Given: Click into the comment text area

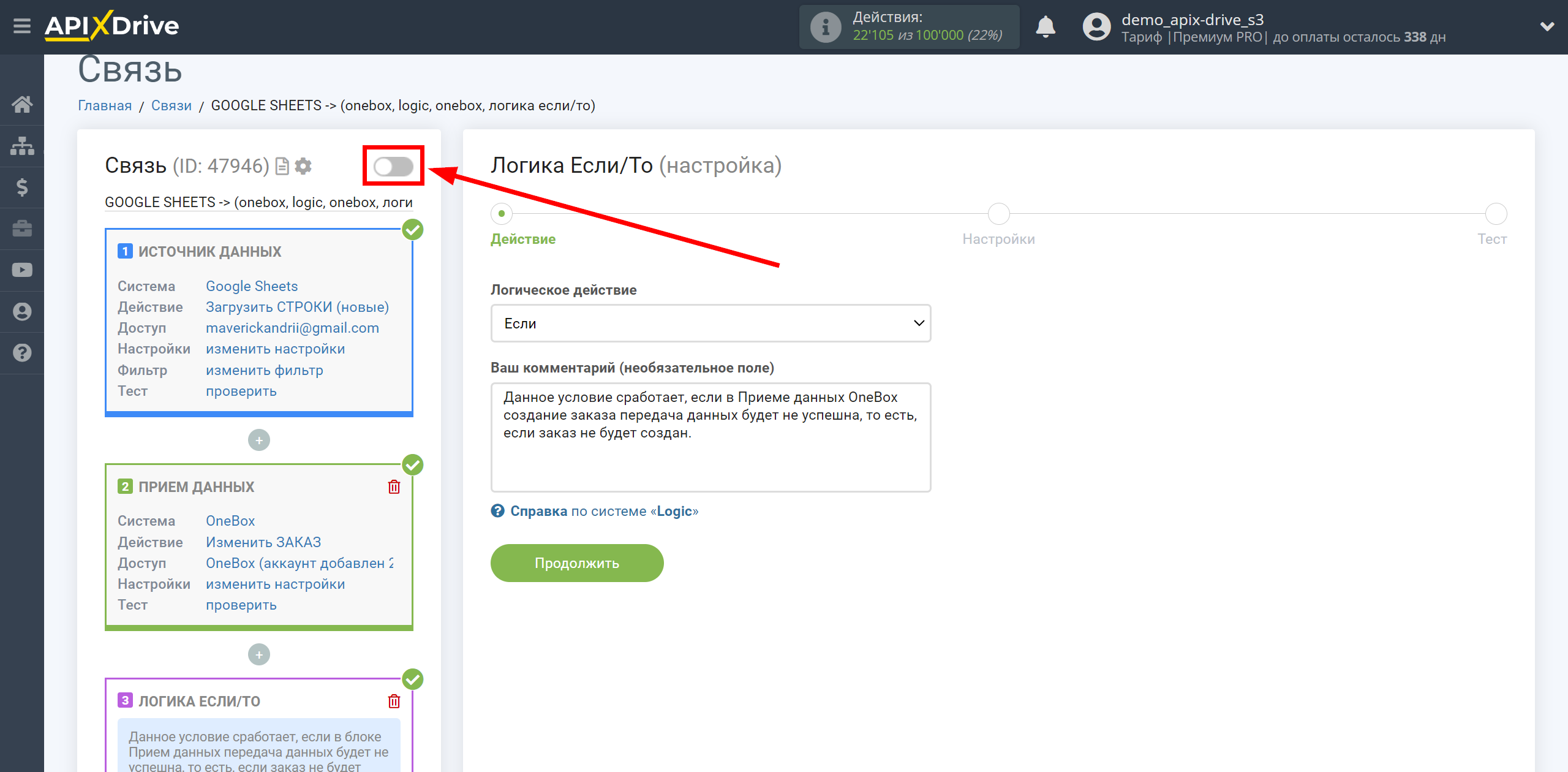Looking at the screenshot, I should [x=710, y=437].
